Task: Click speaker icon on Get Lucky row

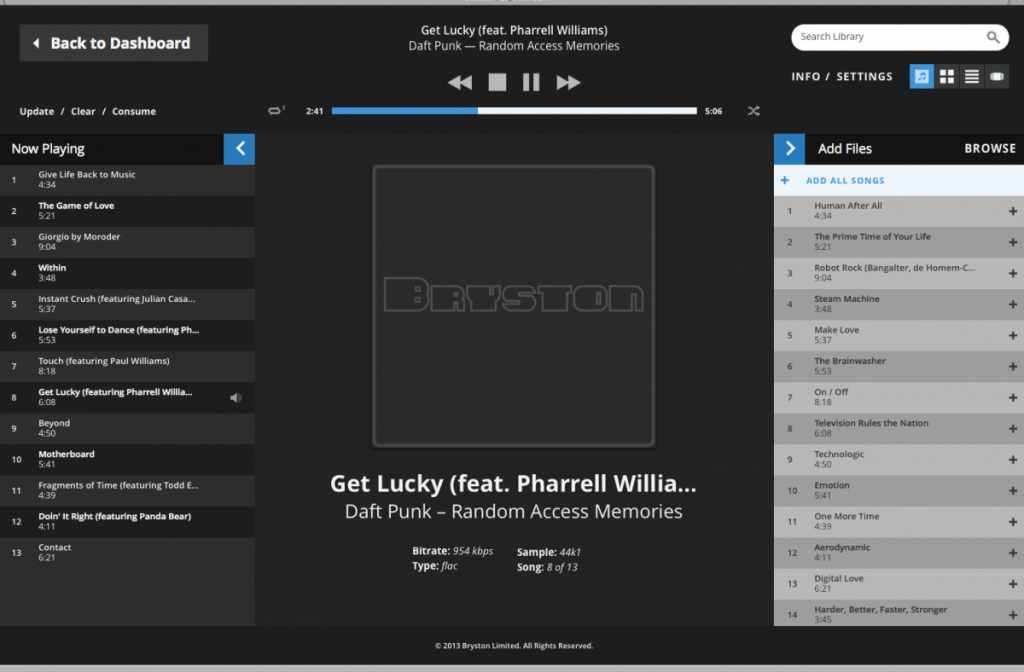Action: (236, 398)
